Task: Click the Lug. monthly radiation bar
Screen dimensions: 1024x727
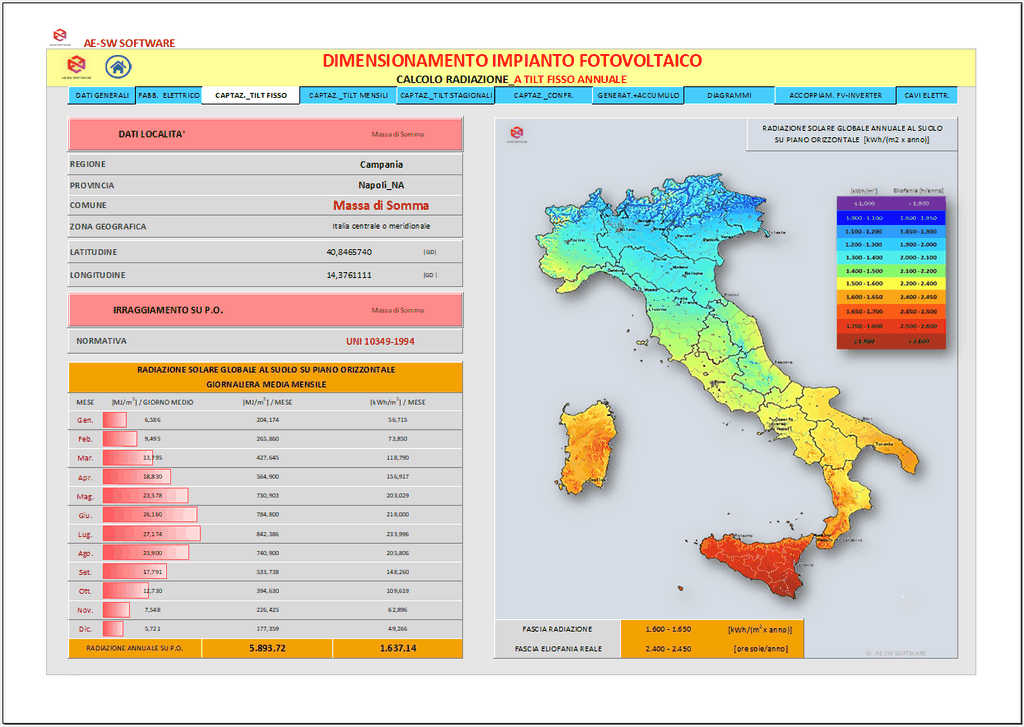Action: point(150,534)
